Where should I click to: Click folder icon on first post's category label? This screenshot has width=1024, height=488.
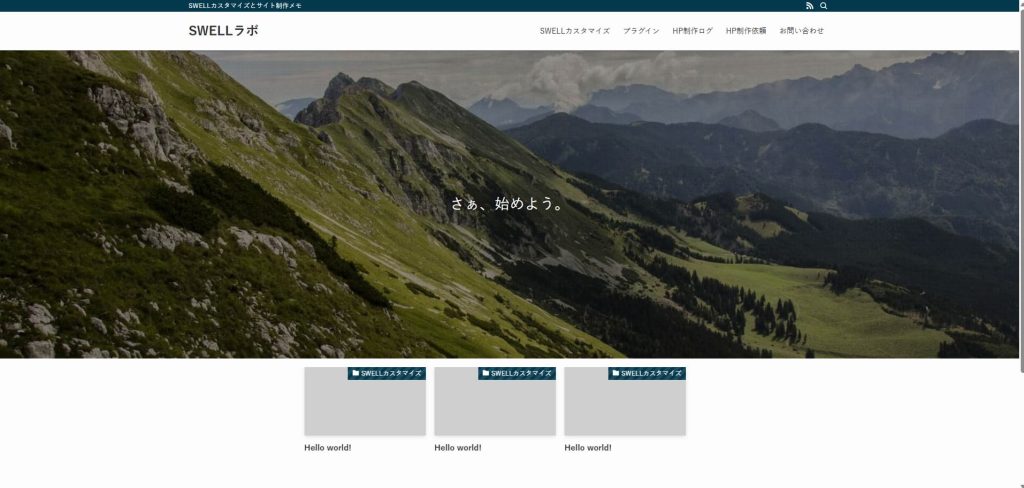(x=356, y=373)
